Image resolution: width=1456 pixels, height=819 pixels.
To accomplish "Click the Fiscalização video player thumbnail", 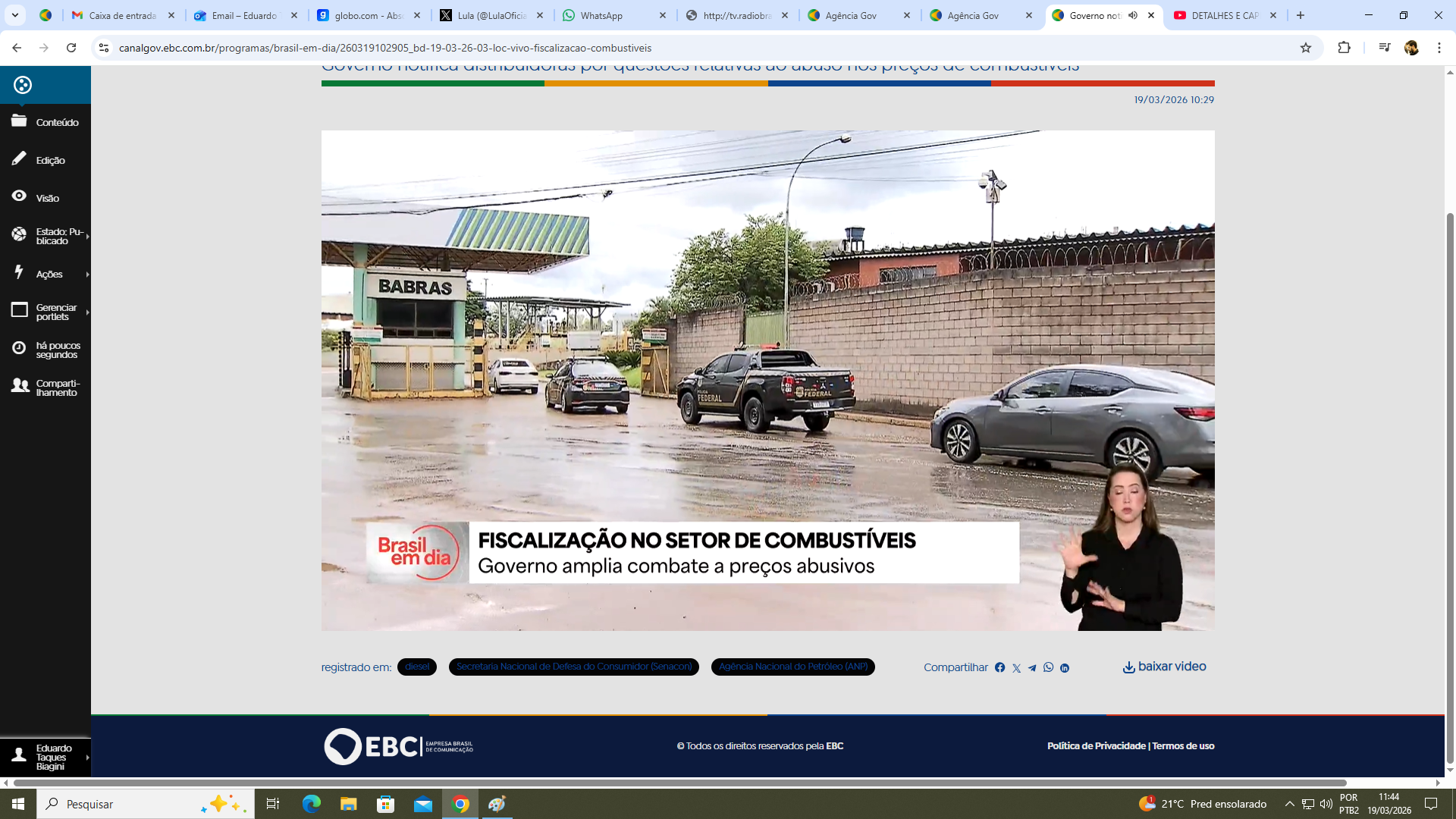I will (x=767, y=380).
